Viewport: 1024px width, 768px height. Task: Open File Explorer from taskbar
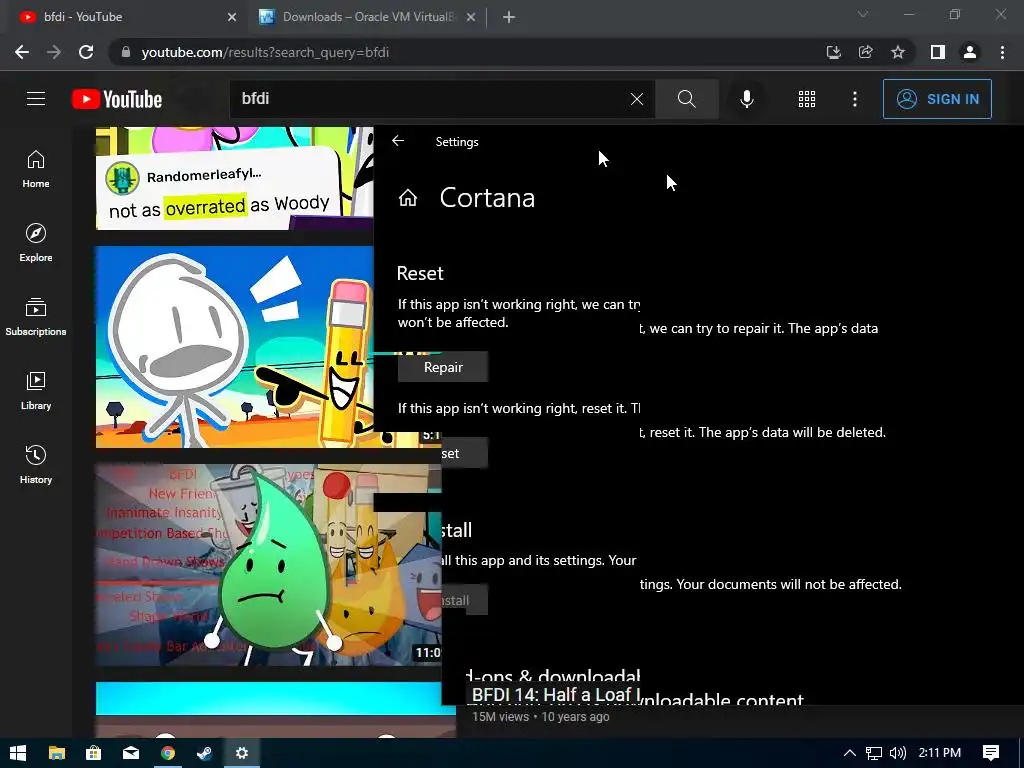pos(57,753)
